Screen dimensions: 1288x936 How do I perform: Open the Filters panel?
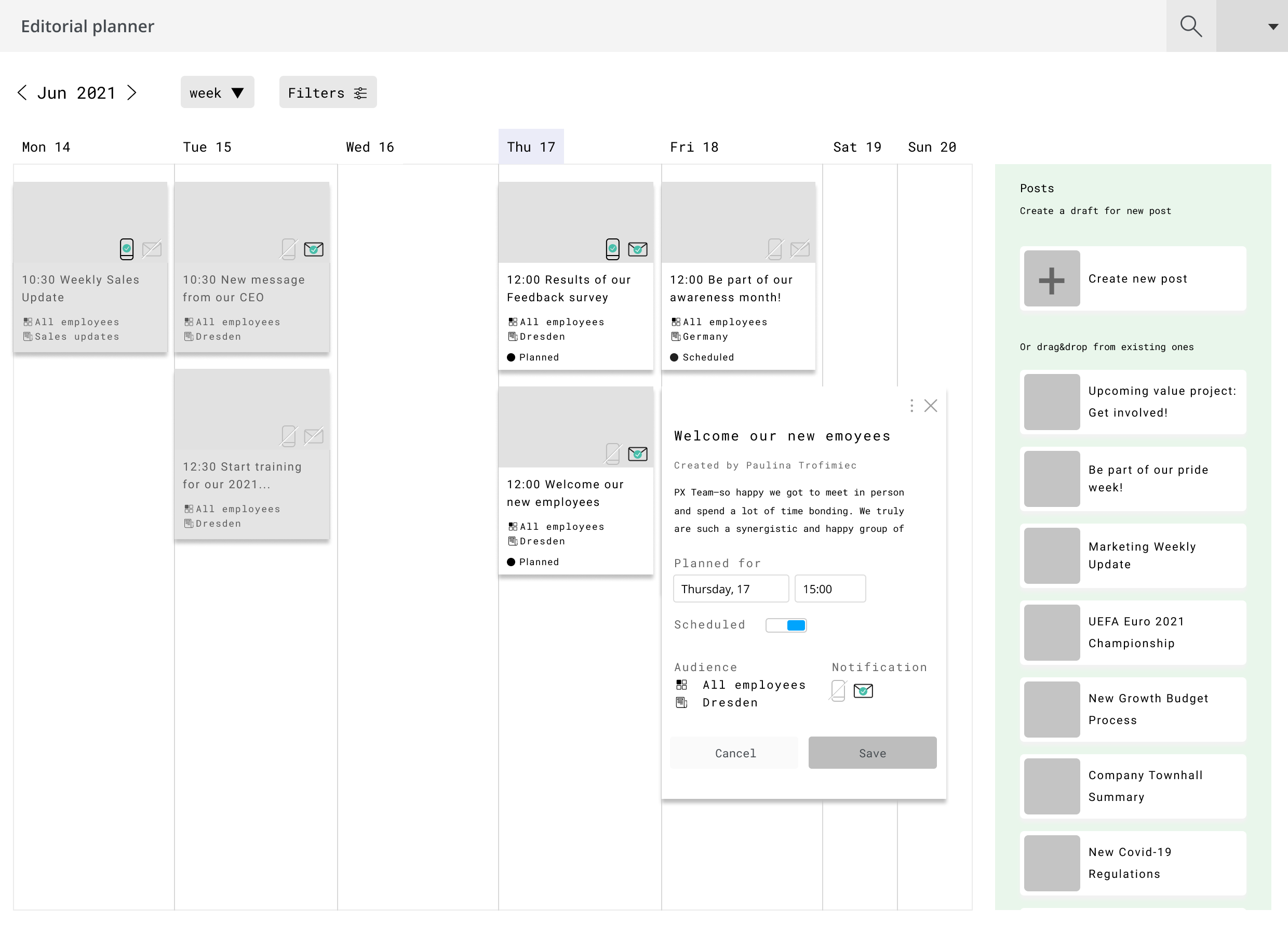(x=328, y=92)
